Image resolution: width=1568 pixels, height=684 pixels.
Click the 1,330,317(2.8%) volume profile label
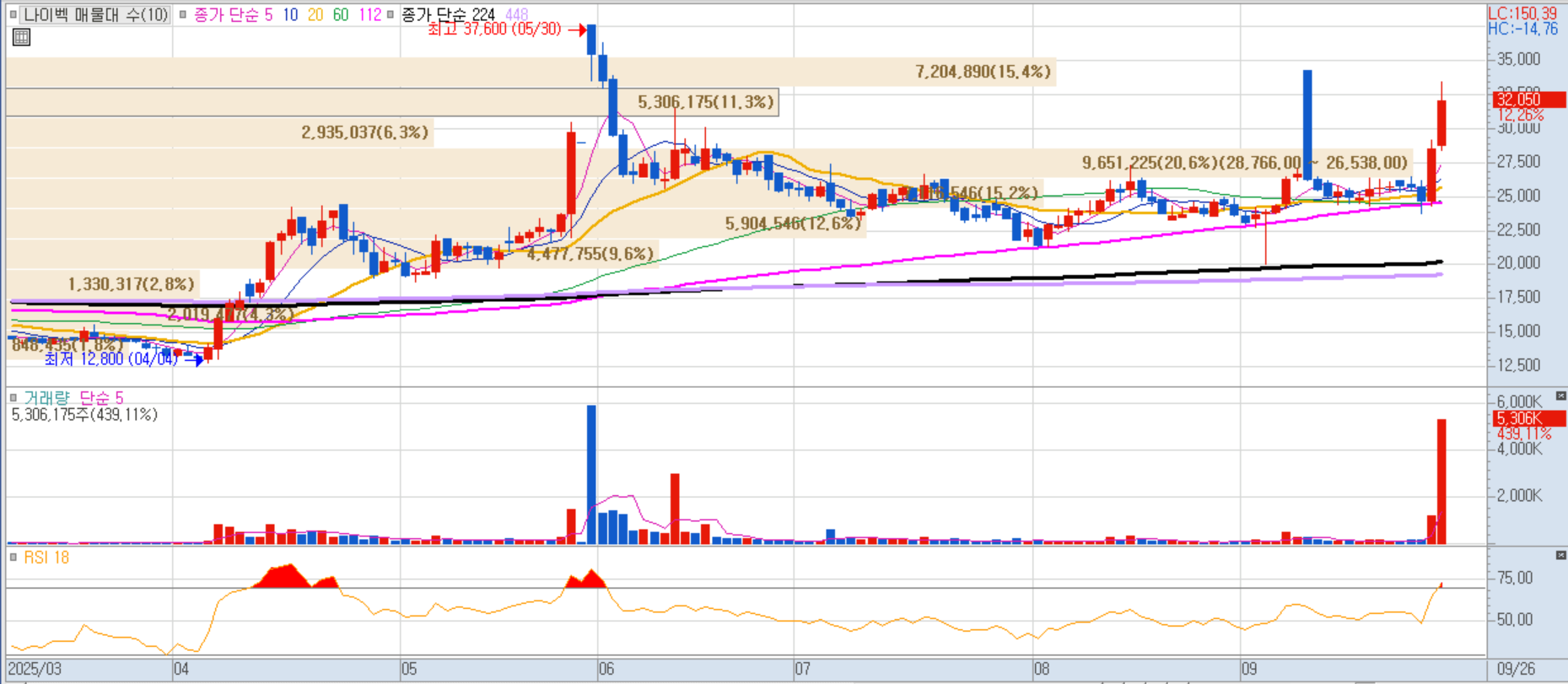(132, 284)
